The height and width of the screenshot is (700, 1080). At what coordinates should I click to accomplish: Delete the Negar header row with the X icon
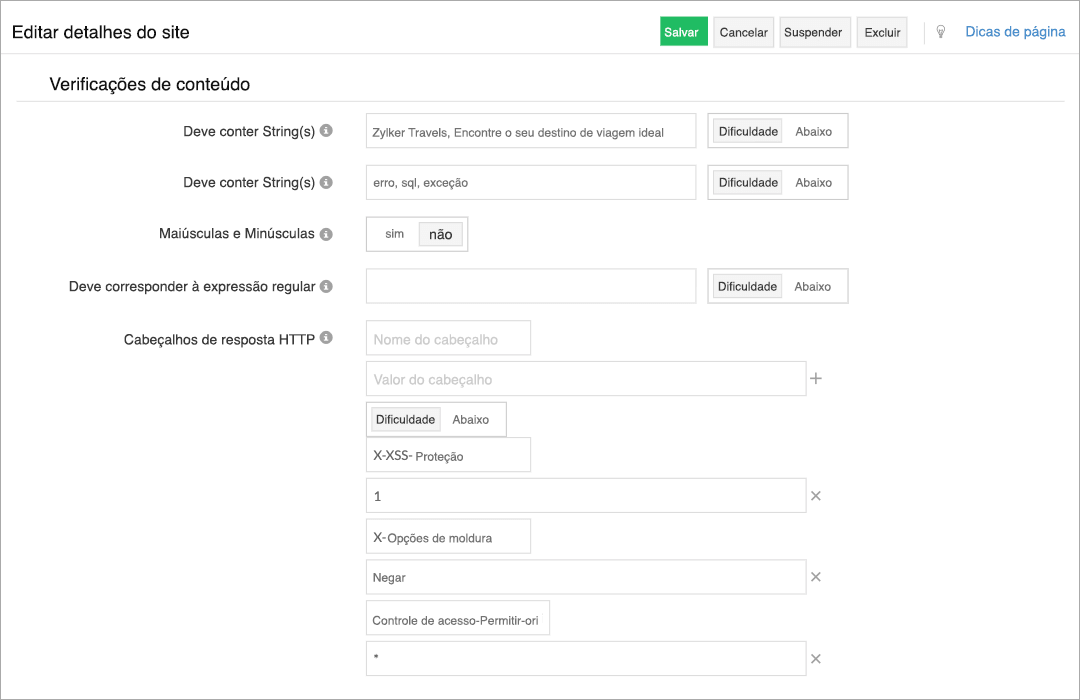[x=815, y=577]
